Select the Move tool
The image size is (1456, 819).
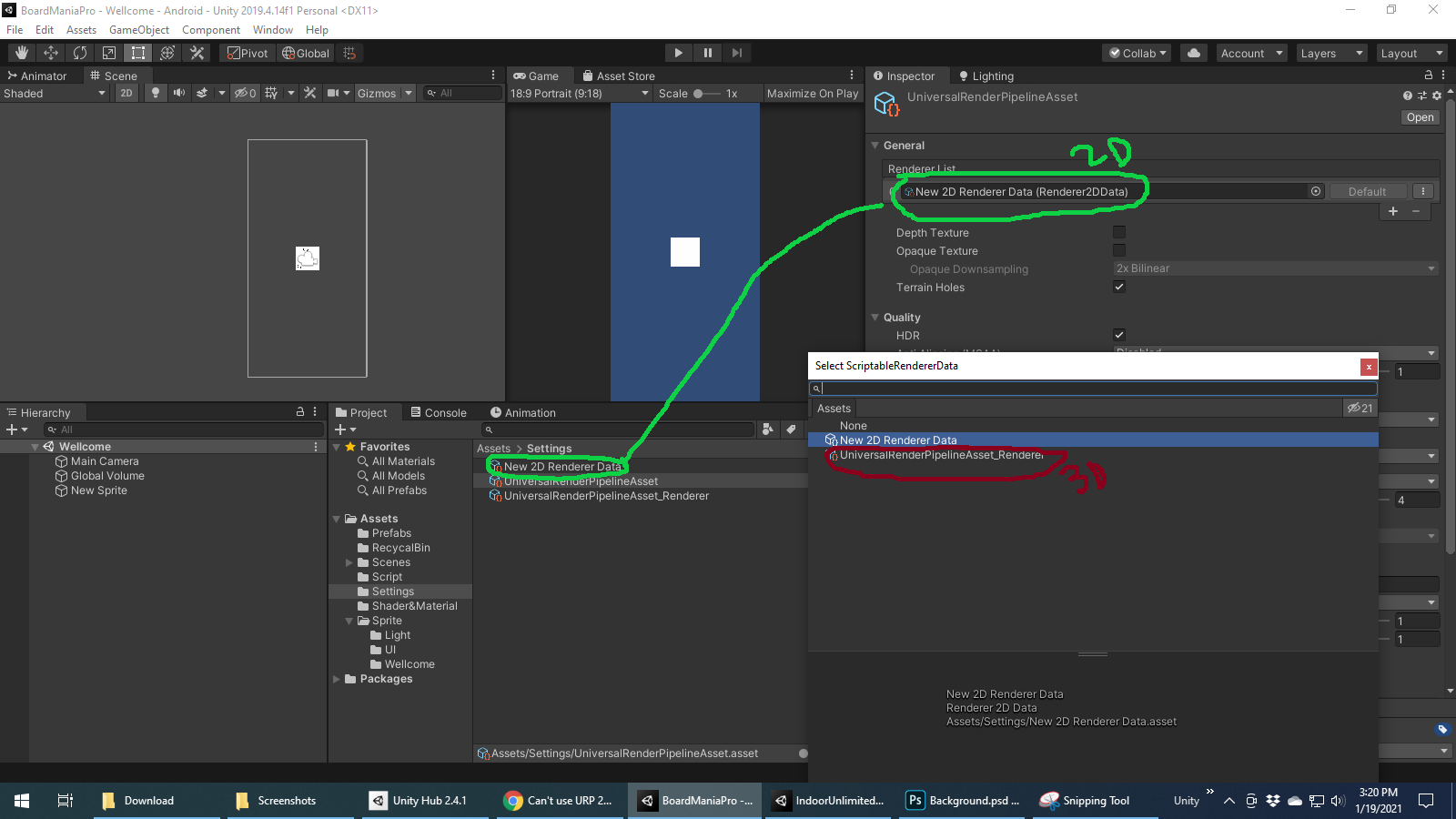click(51, 53)
